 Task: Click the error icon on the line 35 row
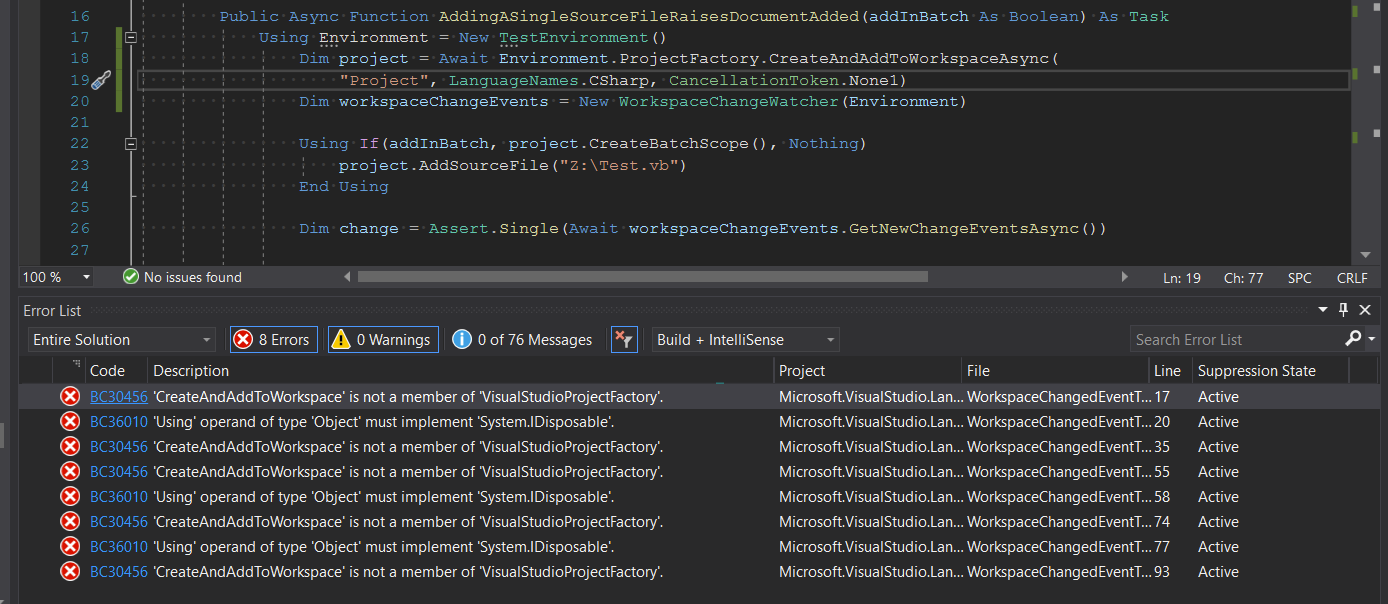pos(70,447)
